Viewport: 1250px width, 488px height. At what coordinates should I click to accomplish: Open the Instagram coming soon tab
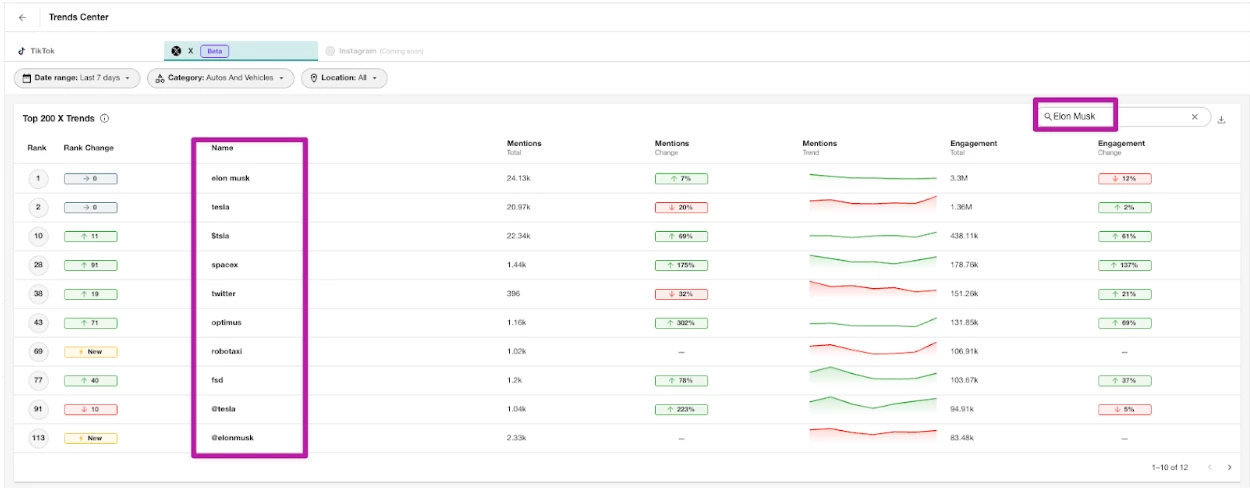point(376,51)
